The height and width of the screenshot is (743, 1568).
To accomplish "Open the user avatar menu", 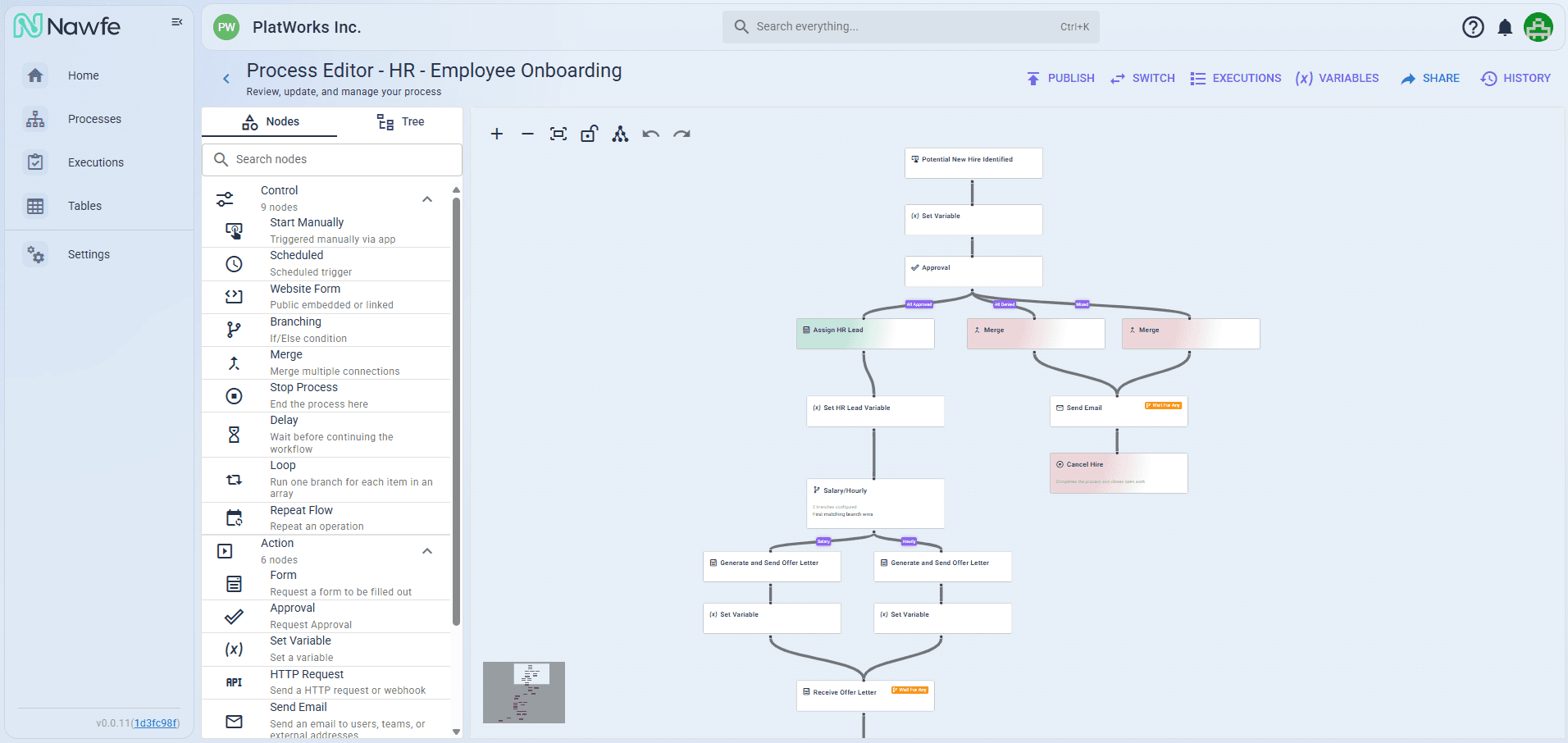I will point(1538,27).
